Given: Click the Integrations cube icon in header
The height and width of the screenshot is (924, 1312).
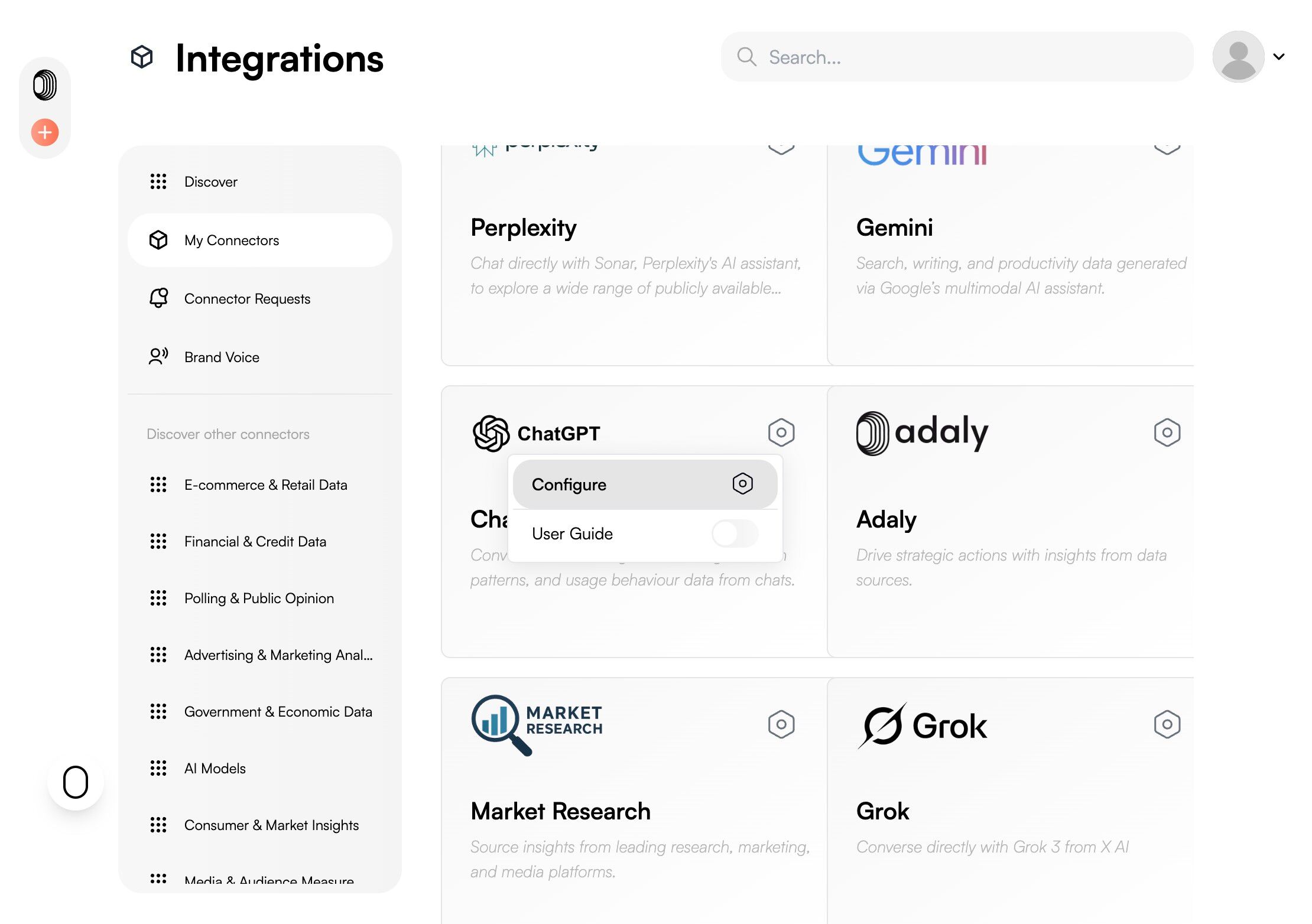Looking at the screenshot, I should (142, 57).
